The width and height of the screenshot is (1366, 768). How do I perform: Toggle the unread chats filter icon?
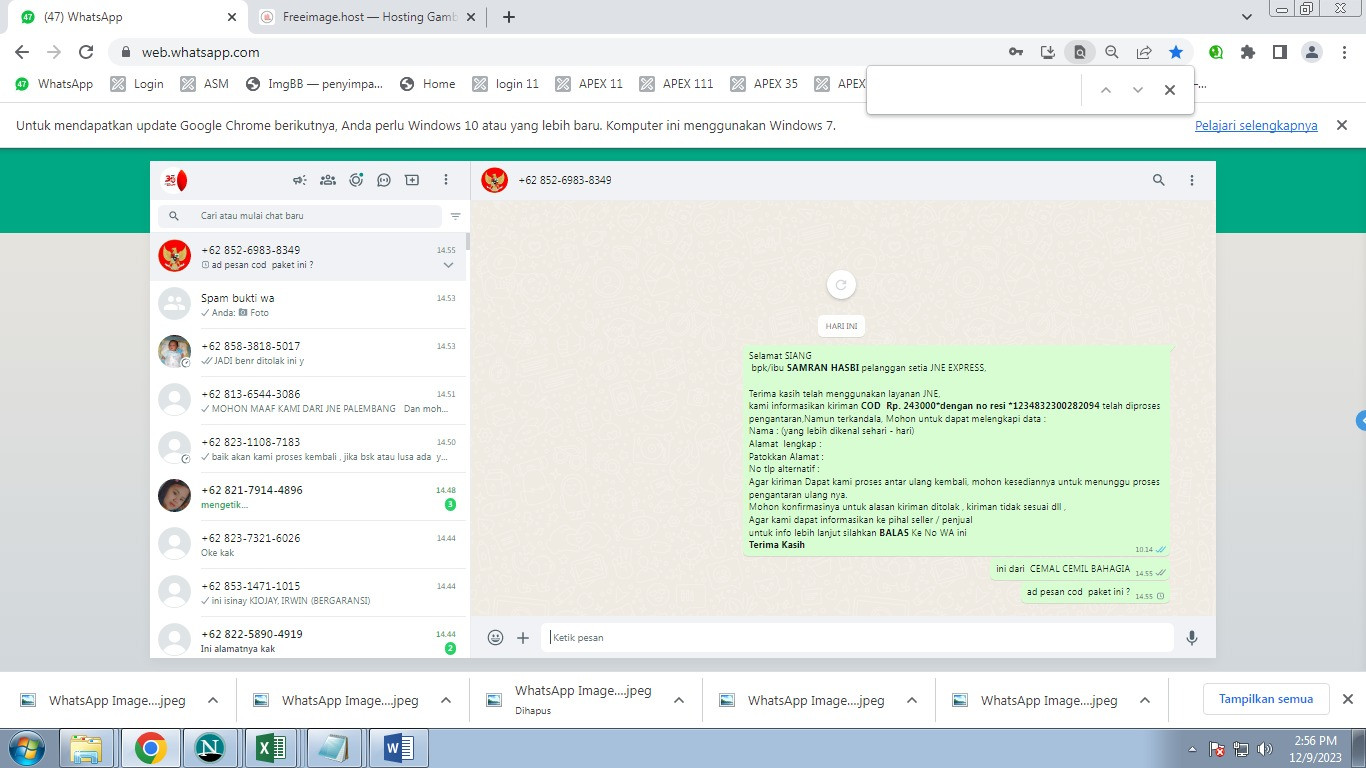pyautogui.click(x=455, y=216)
